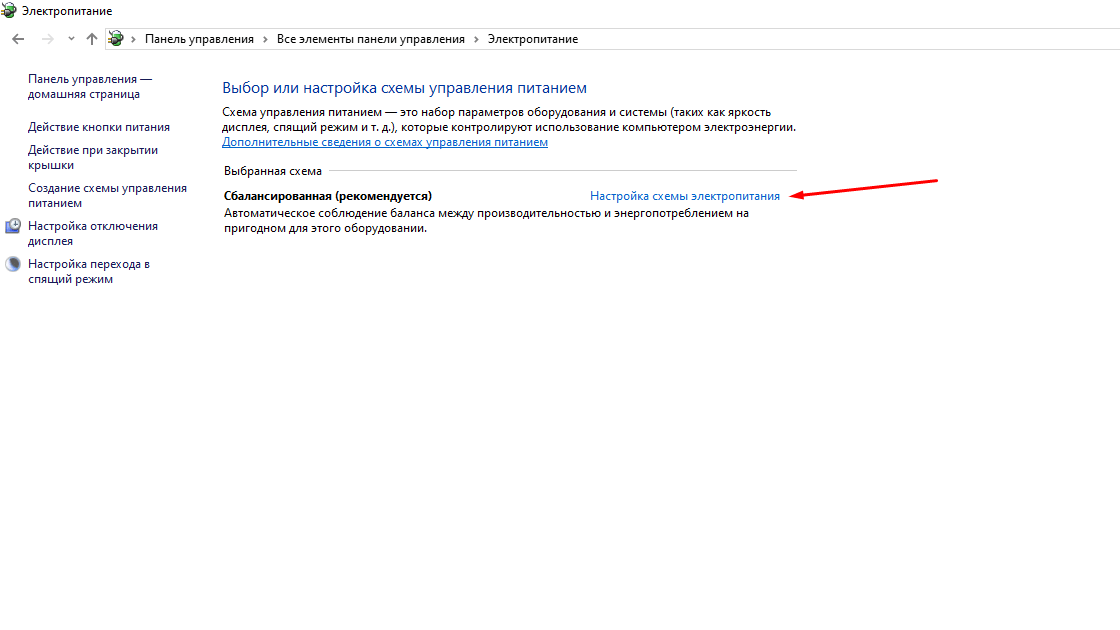Viewport: 1120px width, 630px height.
Task: Open Создание схемы управления питанием
Action: click(x=107, y=195)
